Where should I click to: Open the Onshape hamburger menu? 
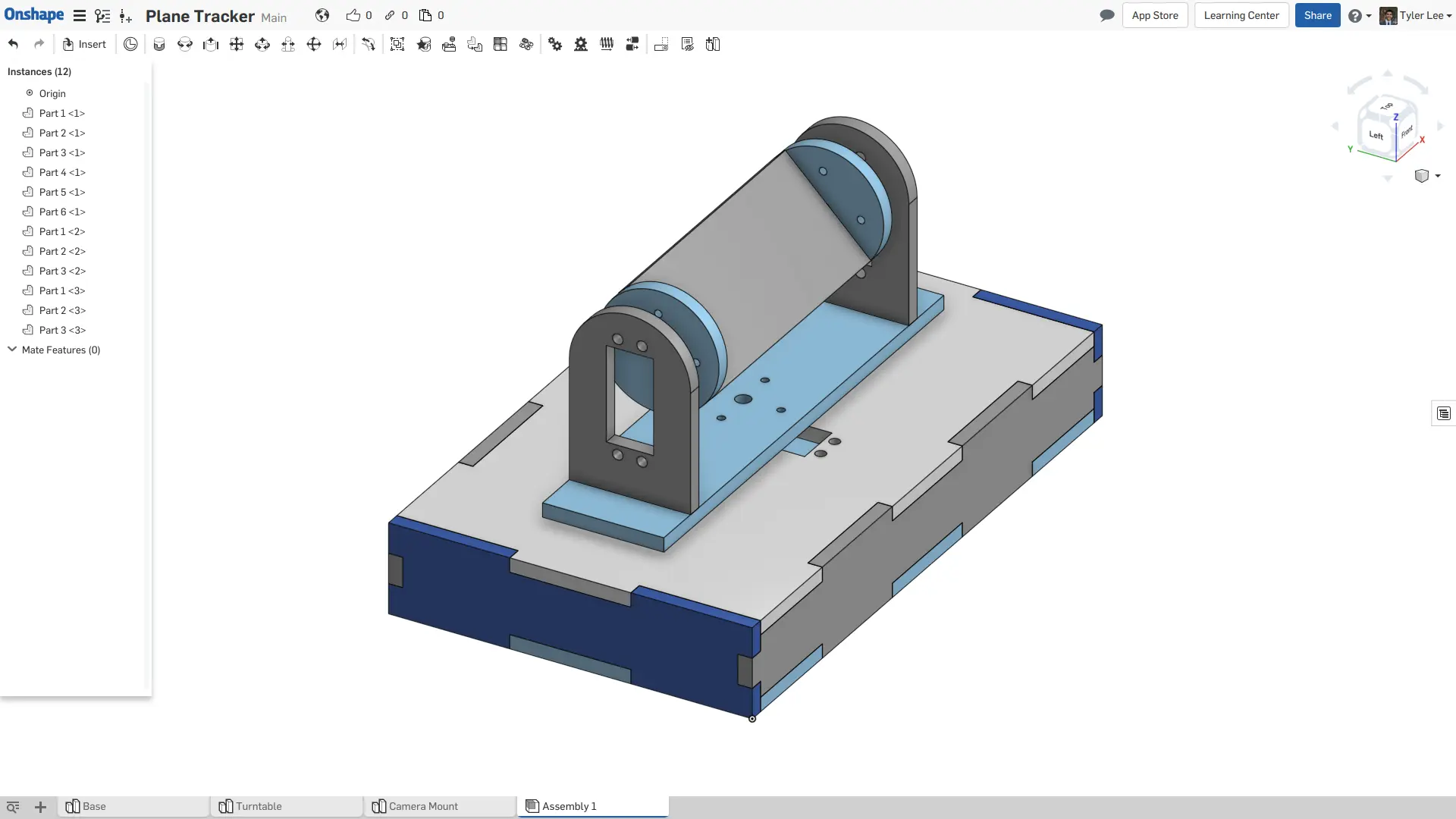click(79, 15)
